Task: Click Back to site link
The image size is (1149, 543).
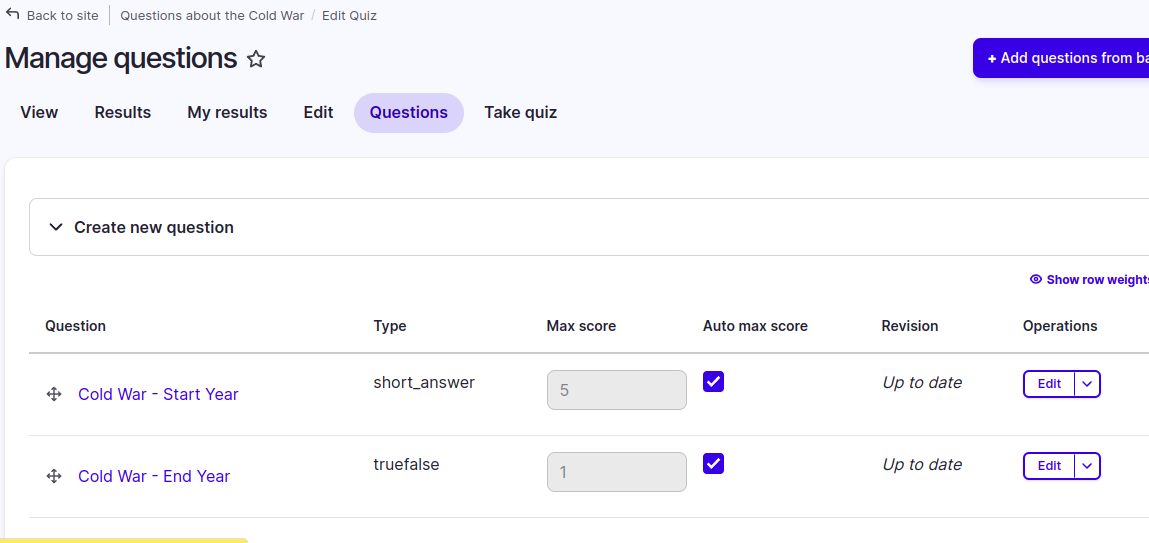Action: (62, 15)
